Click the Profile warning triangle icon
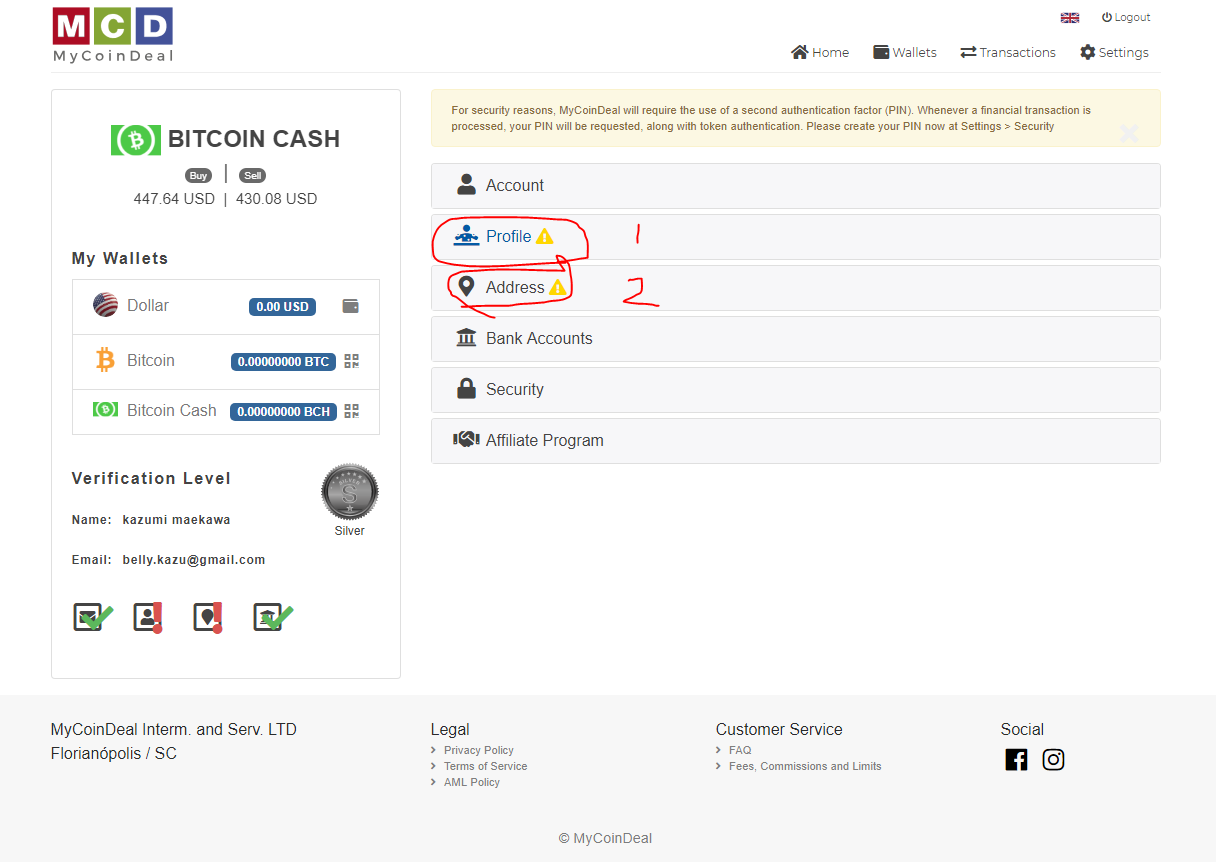1216x862 pixels. click(x=544, y=237)
